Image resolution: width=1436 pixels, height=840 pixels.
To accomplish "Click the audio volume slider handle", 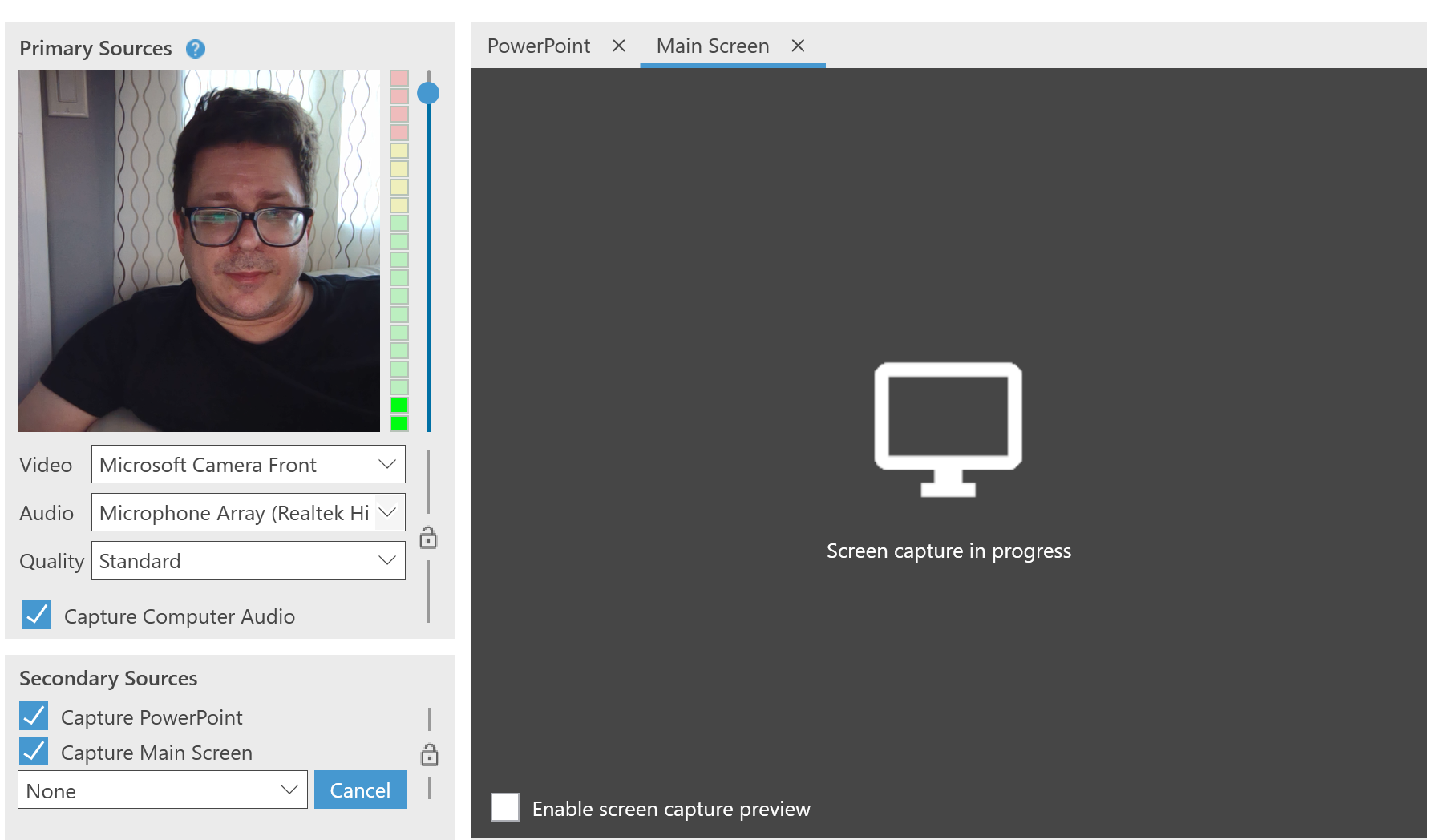I will (428, 93).
